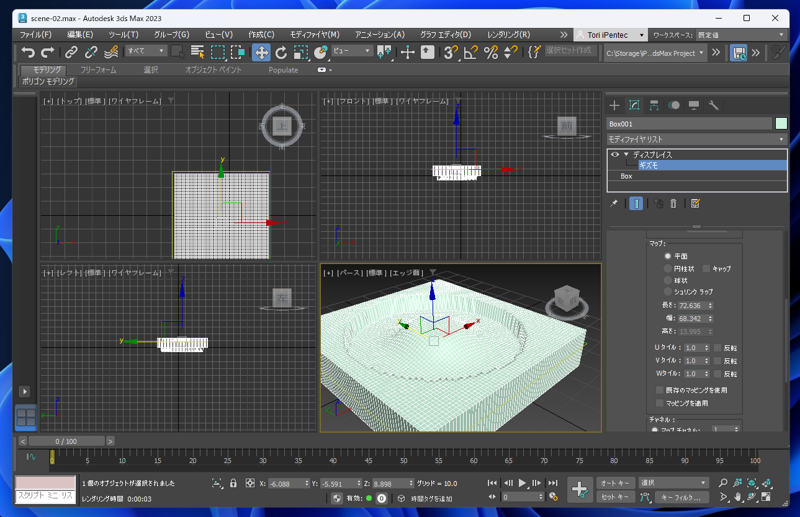Activate the Select and Move tool
The width and height of the screenshot is (800, 517).
click(261, 52)
